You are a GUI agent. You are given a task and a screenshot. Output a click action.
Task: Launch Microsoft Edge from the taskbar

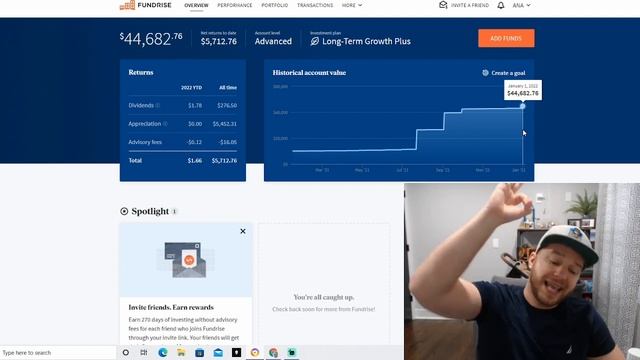(x=162, y=352)
